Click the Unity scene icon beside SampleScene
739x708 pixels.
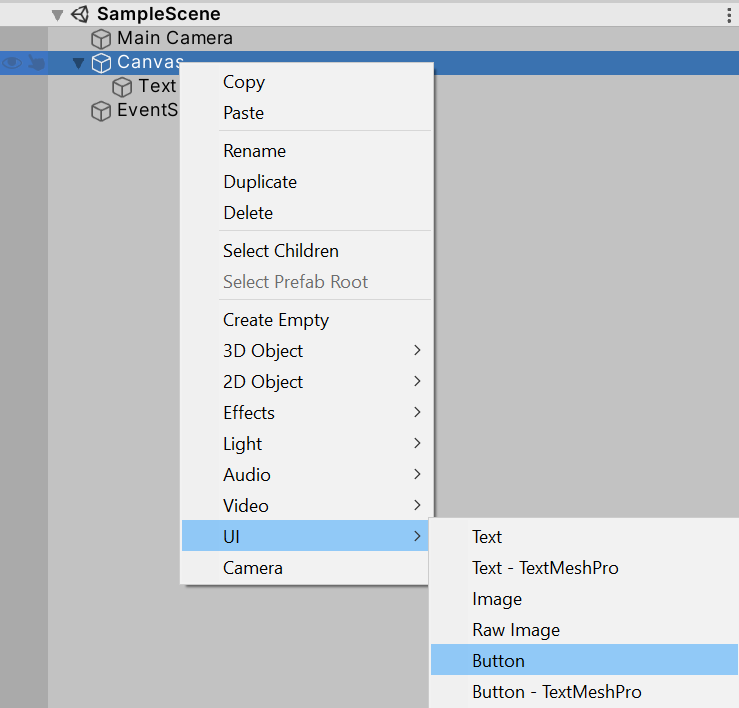(x=80, y=14)
